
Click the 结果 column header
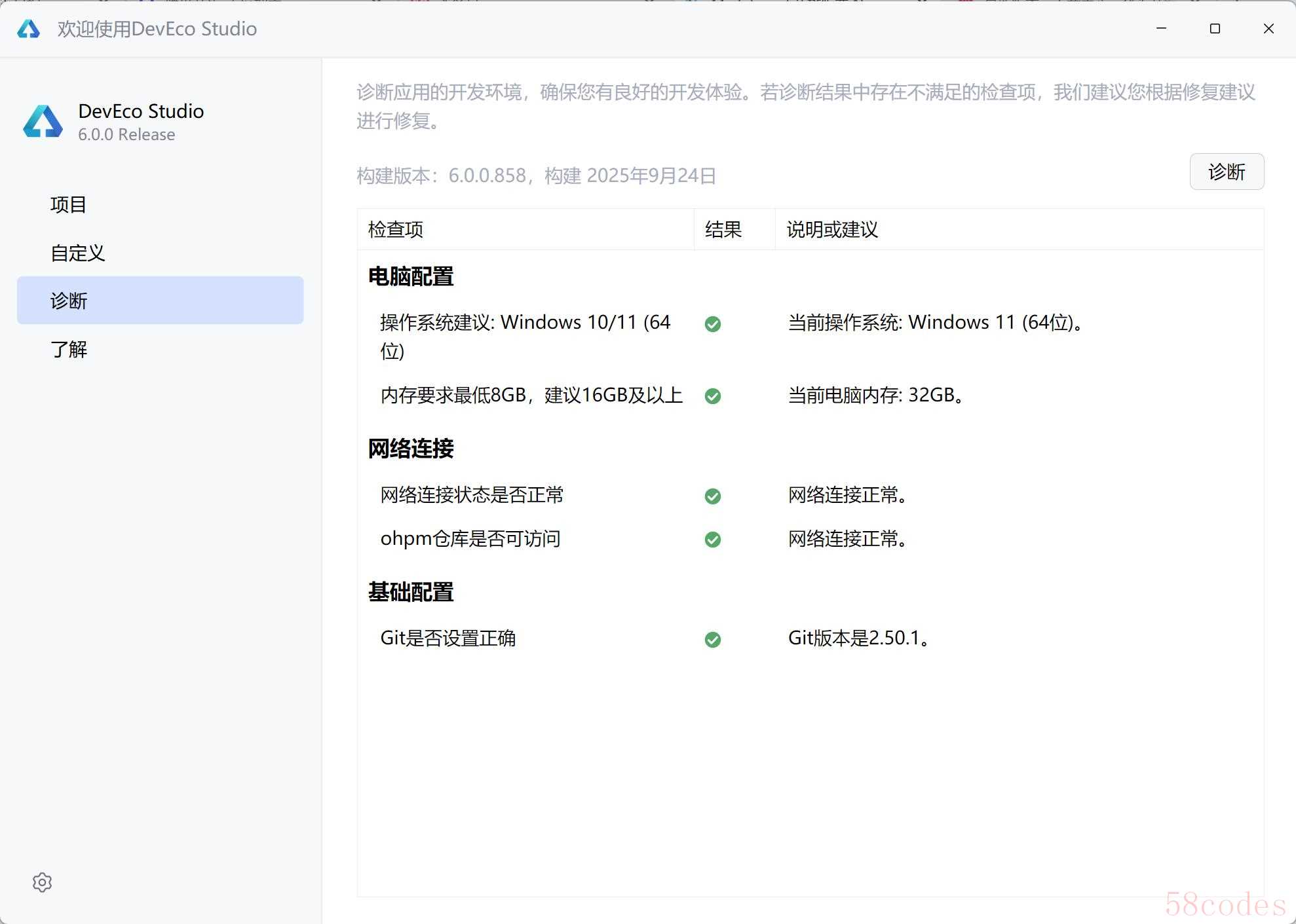pyautogui.click(x=723, y=230)
